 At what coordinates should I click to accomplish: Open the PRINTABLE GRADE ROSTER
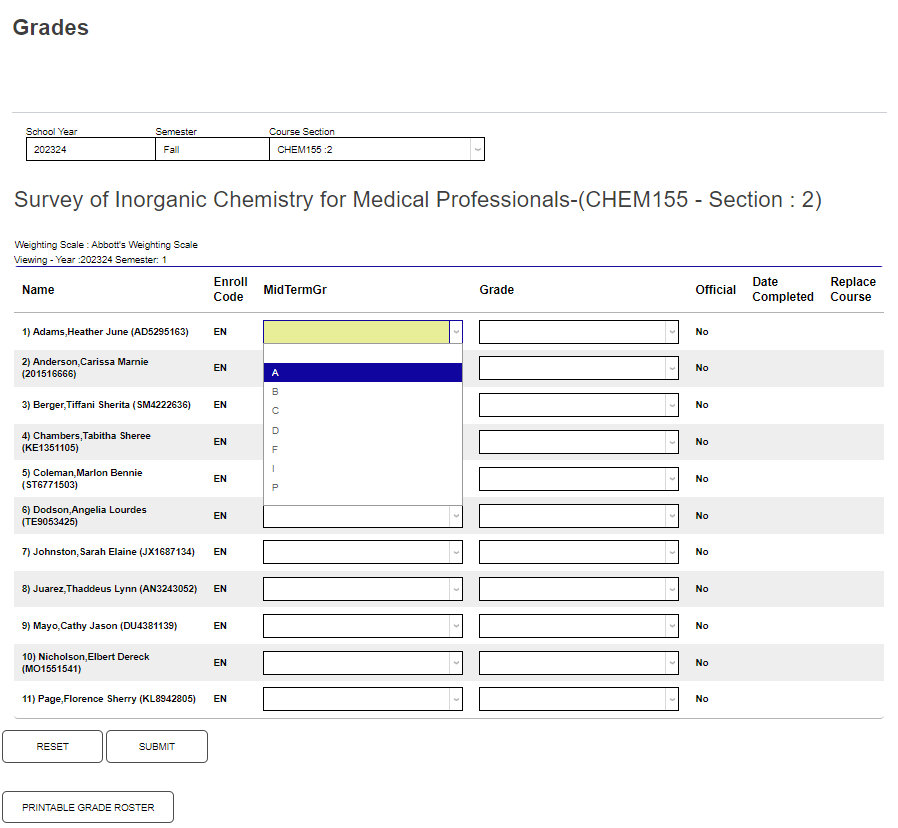88,807
